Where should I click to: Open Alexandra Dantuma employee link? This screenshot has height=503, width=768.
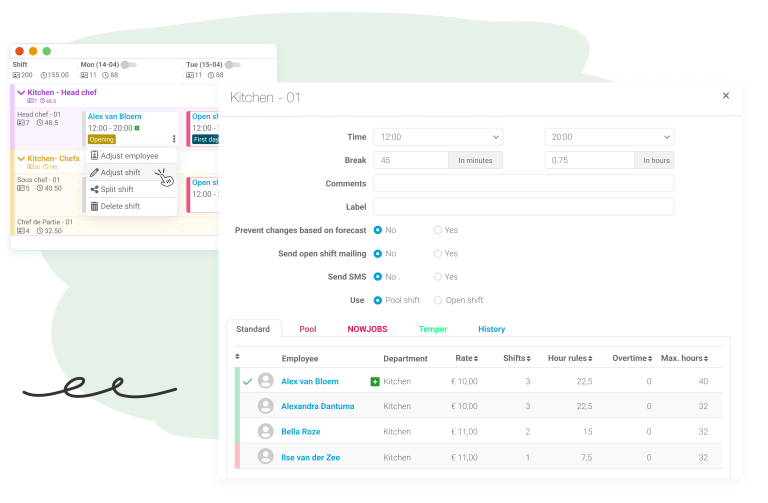[x=317, y=406]
